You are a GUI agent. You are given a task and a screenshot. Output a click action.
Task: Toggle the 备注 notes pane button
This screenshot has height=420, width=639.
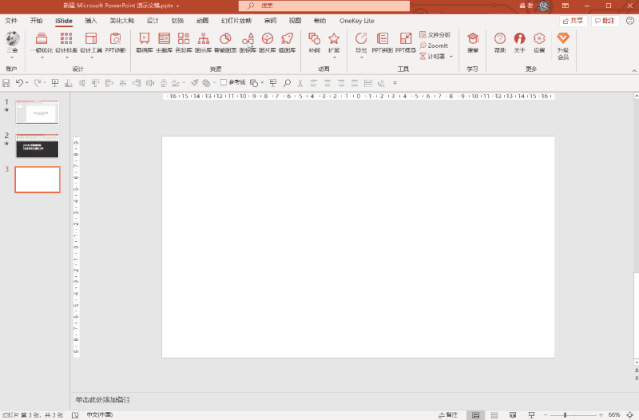click(x=448, y=415)
